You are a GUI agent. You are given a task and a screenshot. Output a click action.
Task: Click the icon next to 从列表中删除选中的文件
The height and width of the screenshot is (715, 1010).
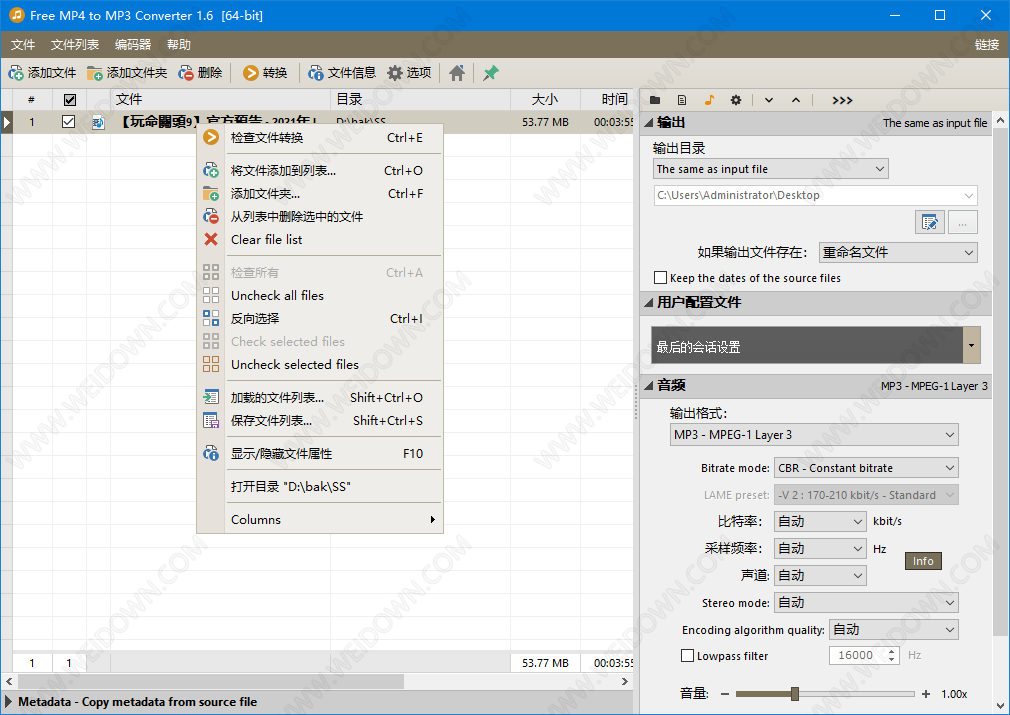click(x=211, y=216)
